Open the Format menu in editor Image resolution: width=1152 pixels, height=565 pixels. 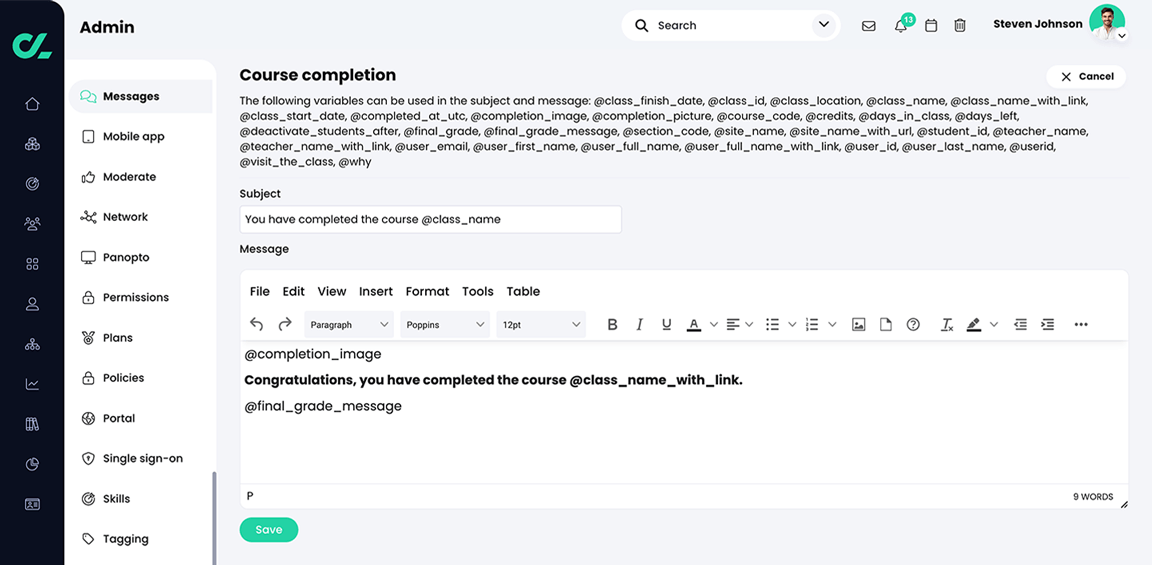(x=428, y=292)
